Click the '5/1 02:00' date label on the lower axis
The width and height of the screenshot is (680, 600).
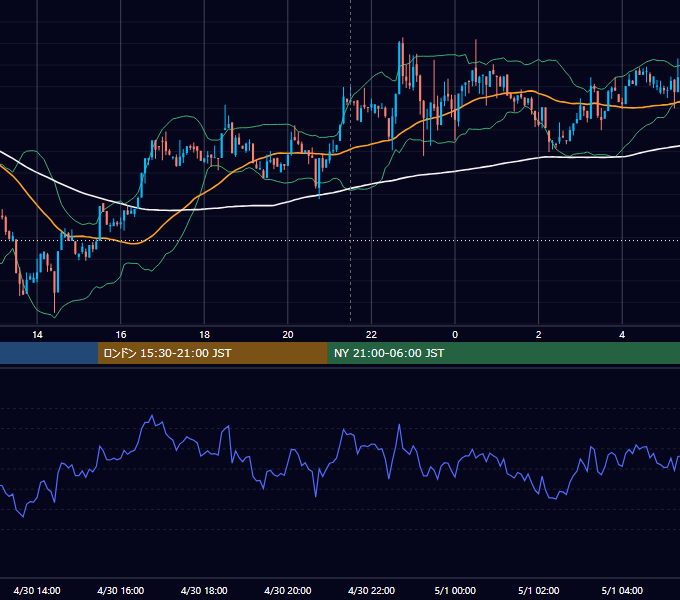539,590
